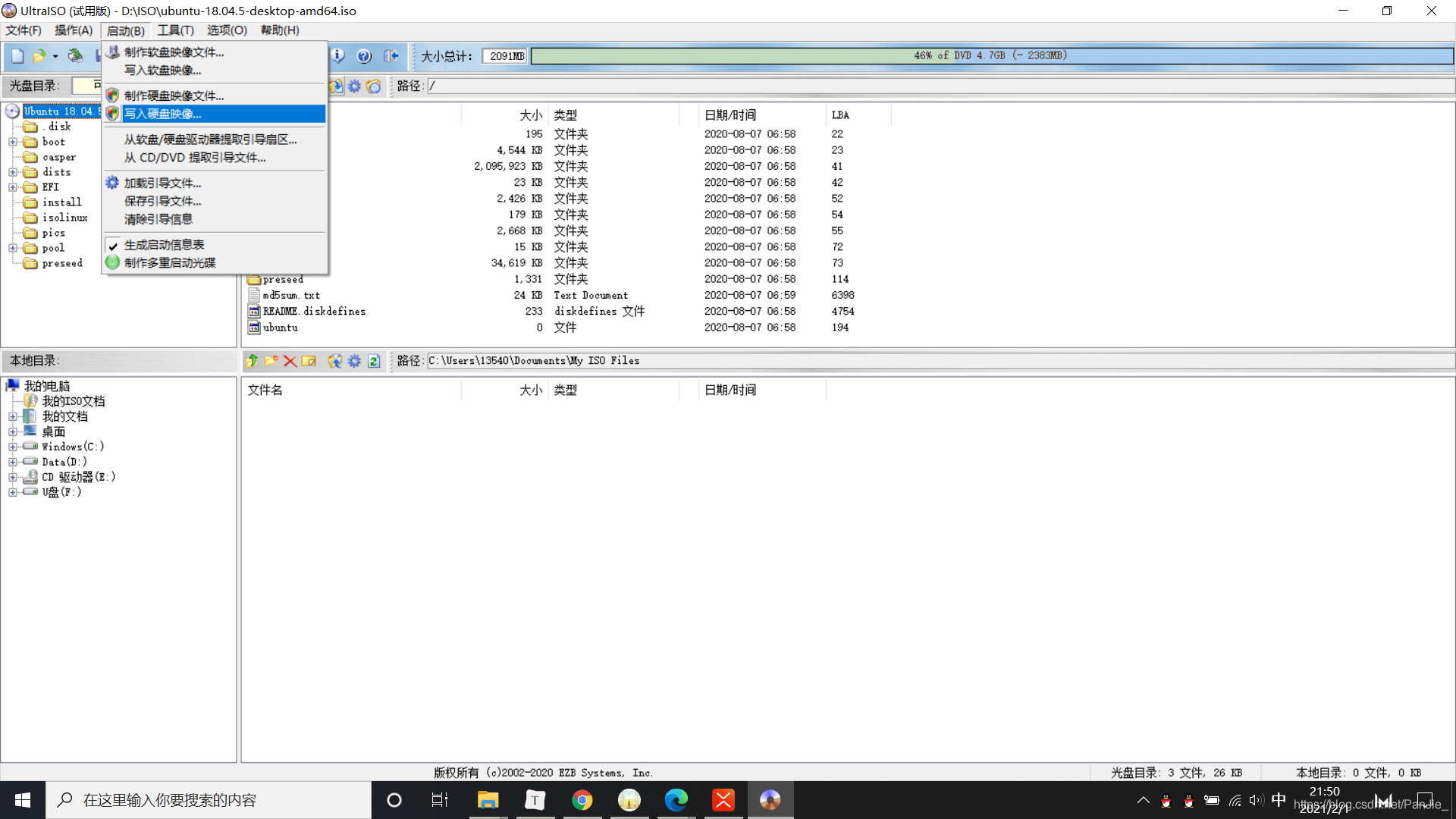
Task: Select 写入硬盘映像 menu entry
Action: [215, 114]
